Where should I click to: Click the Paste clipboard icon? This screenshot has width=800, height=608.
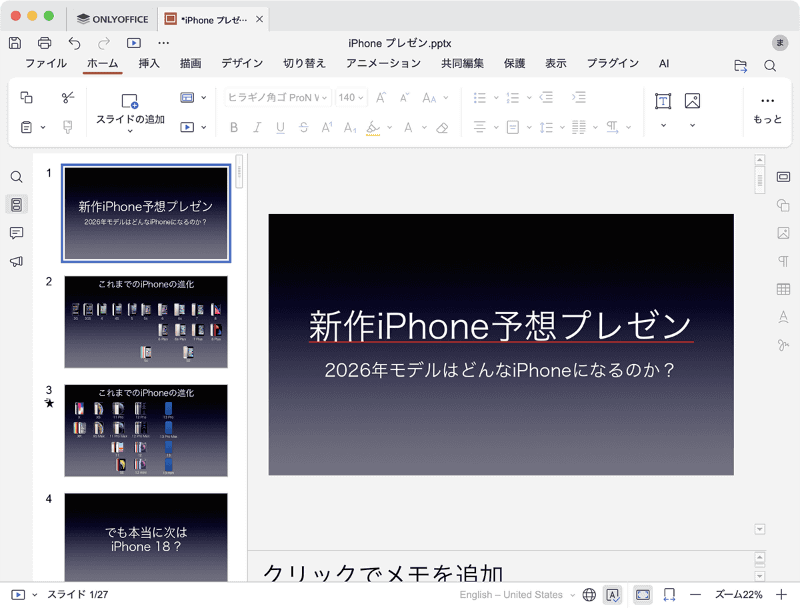(27, 127)
